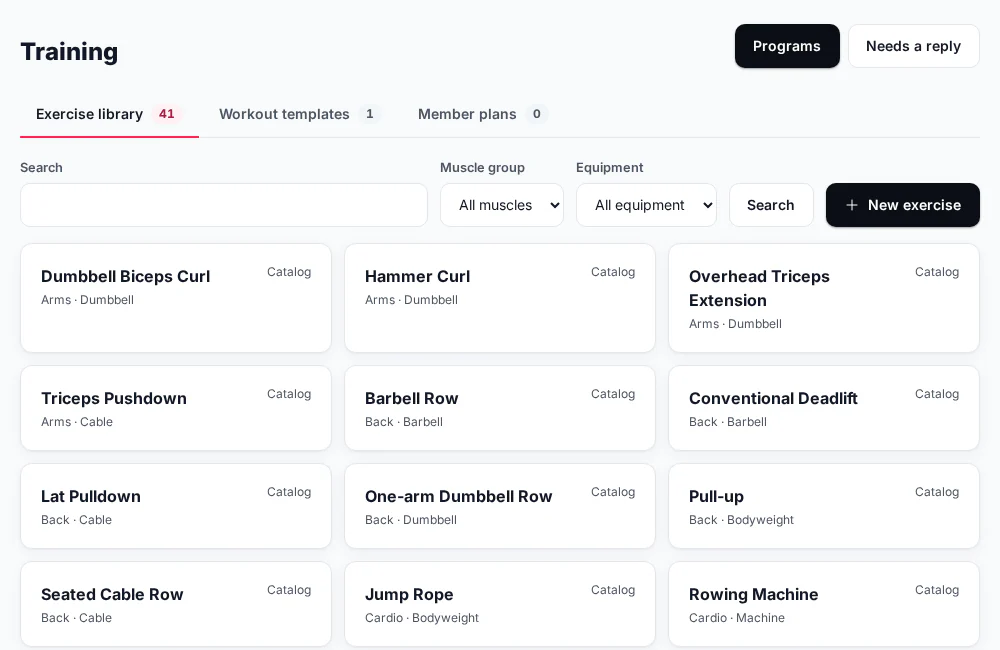Click the "Back · Bodyweight" text under Pull-up
Viewport: 1000px width, 650px height.
coord(741,520)
